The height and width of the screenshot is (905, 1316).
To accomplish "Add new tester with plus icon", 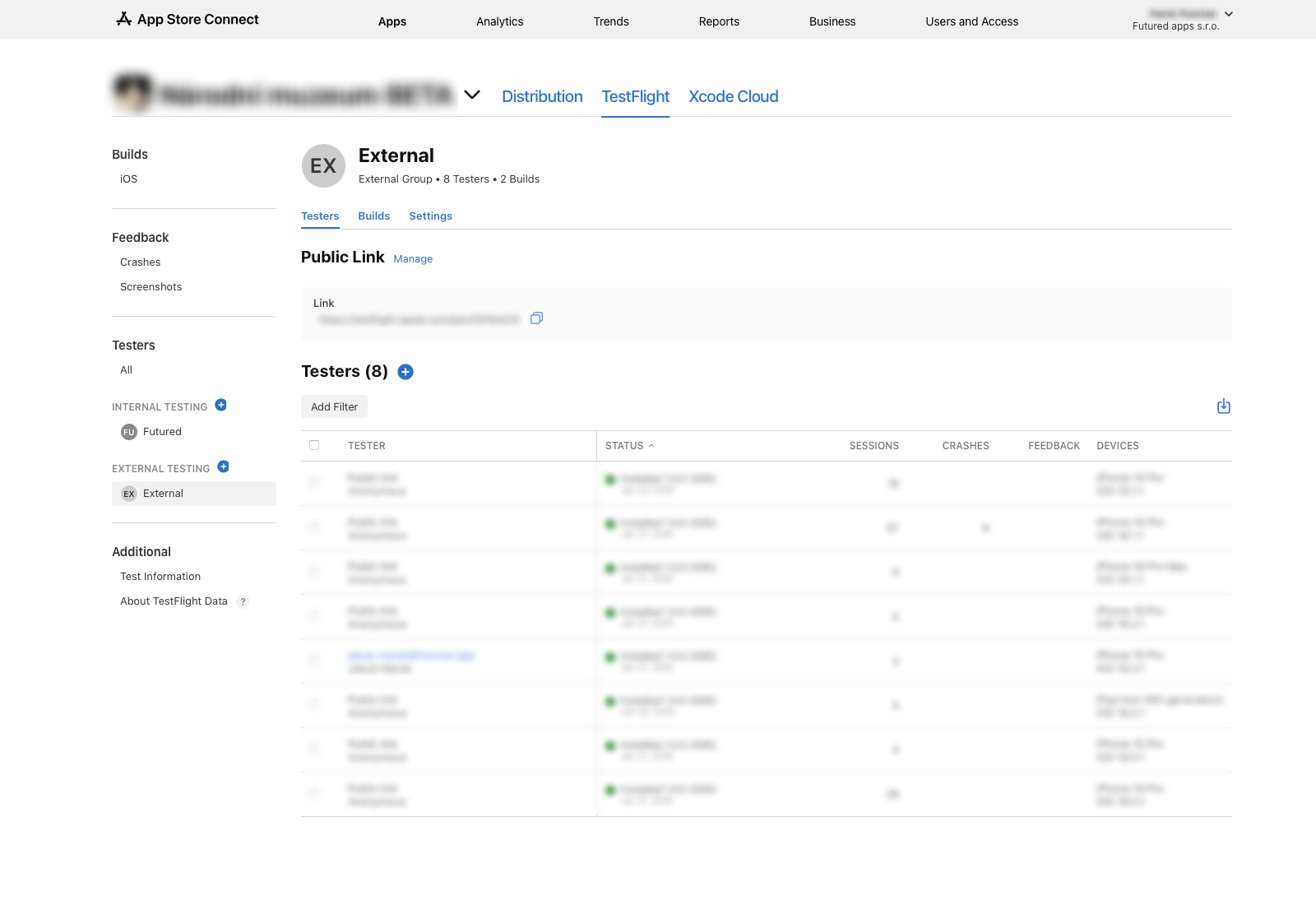I will click(x=405, y=372).
